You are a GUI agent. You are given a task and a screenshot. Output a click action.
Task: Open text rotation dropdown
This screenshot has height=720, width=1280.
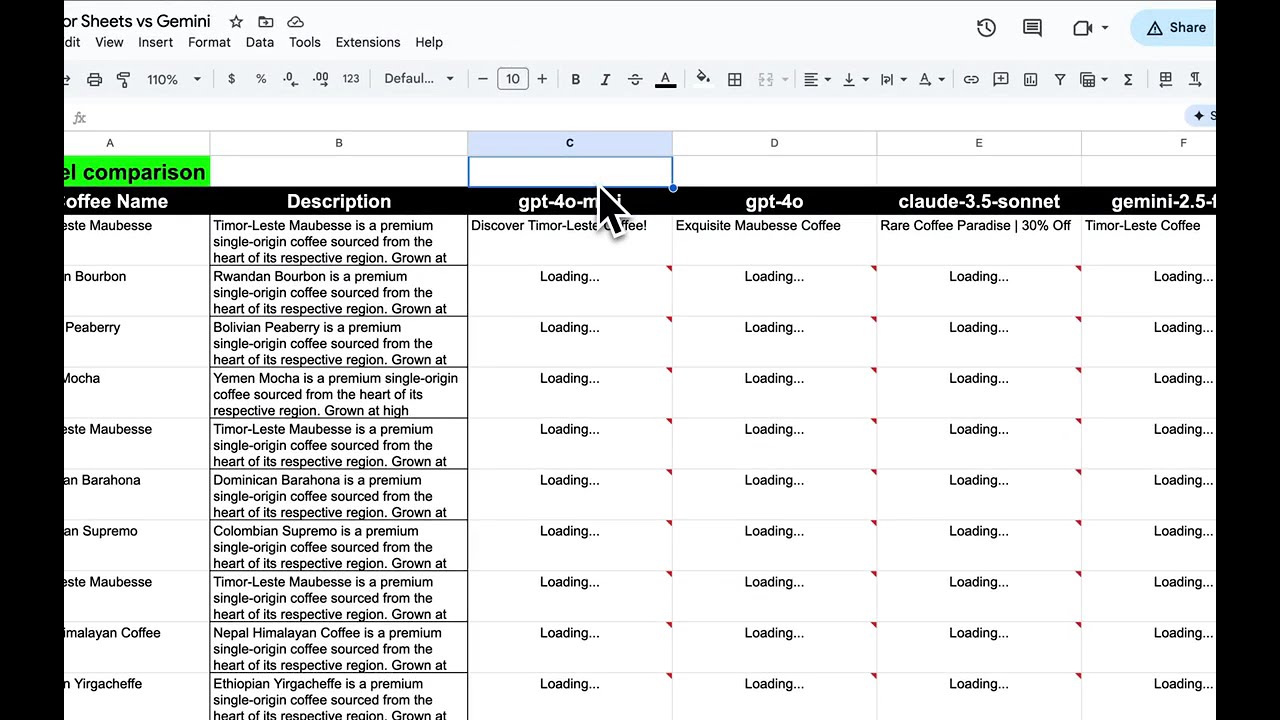[x=931, y=79]
